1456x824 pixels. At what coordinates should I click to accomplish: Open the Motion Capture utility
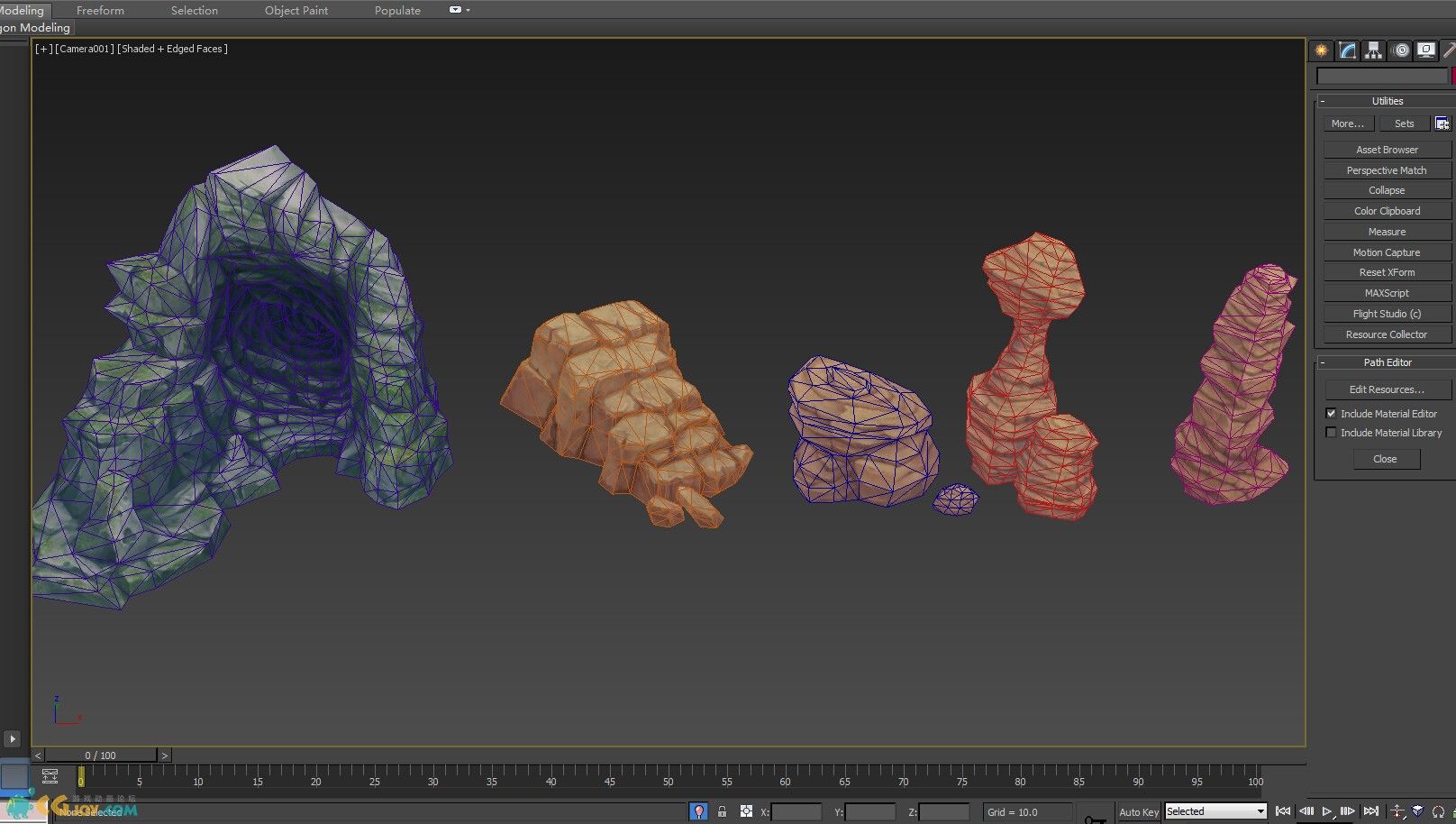coord(1387,252)
